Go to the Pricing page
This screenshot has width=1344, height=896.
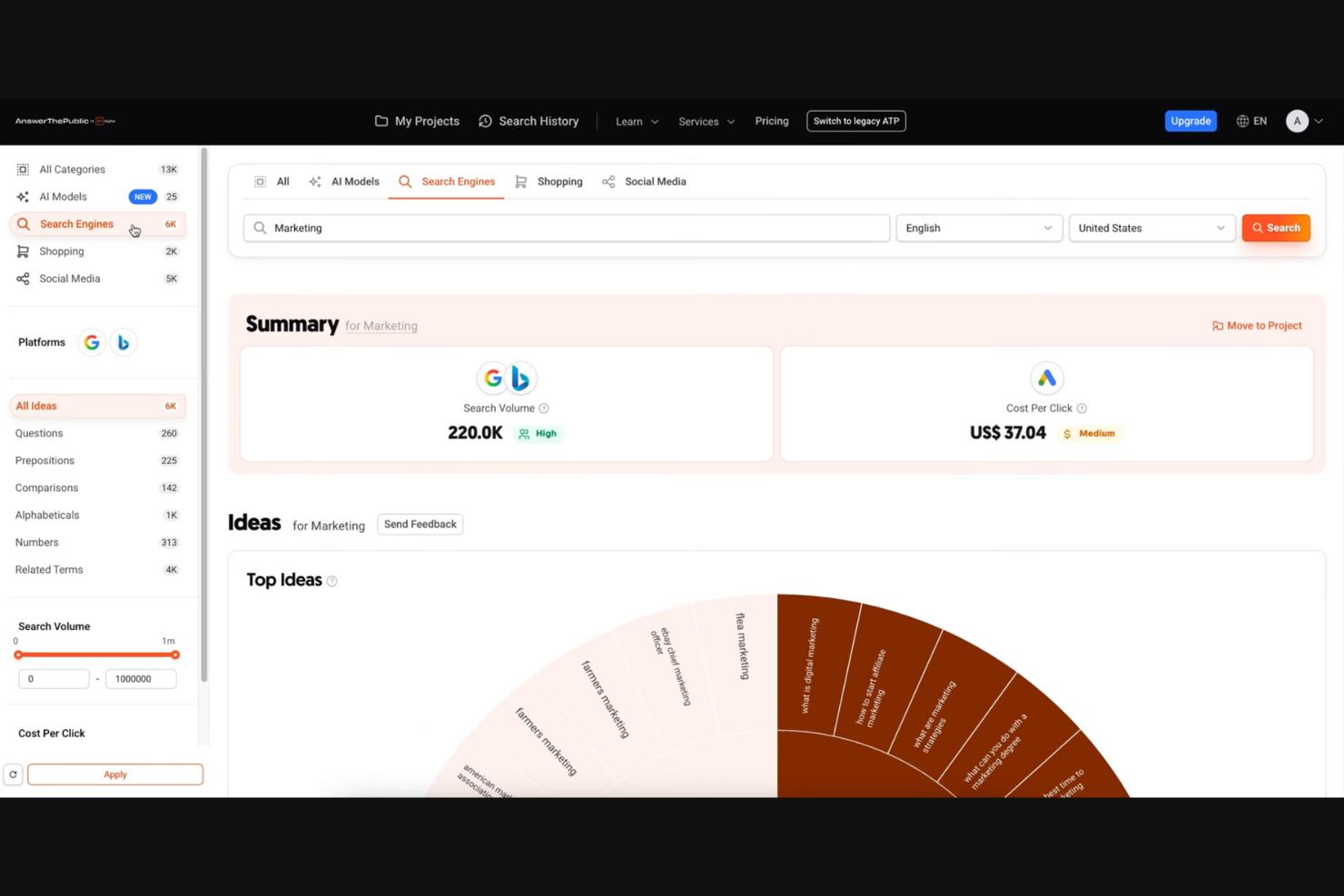772,121
